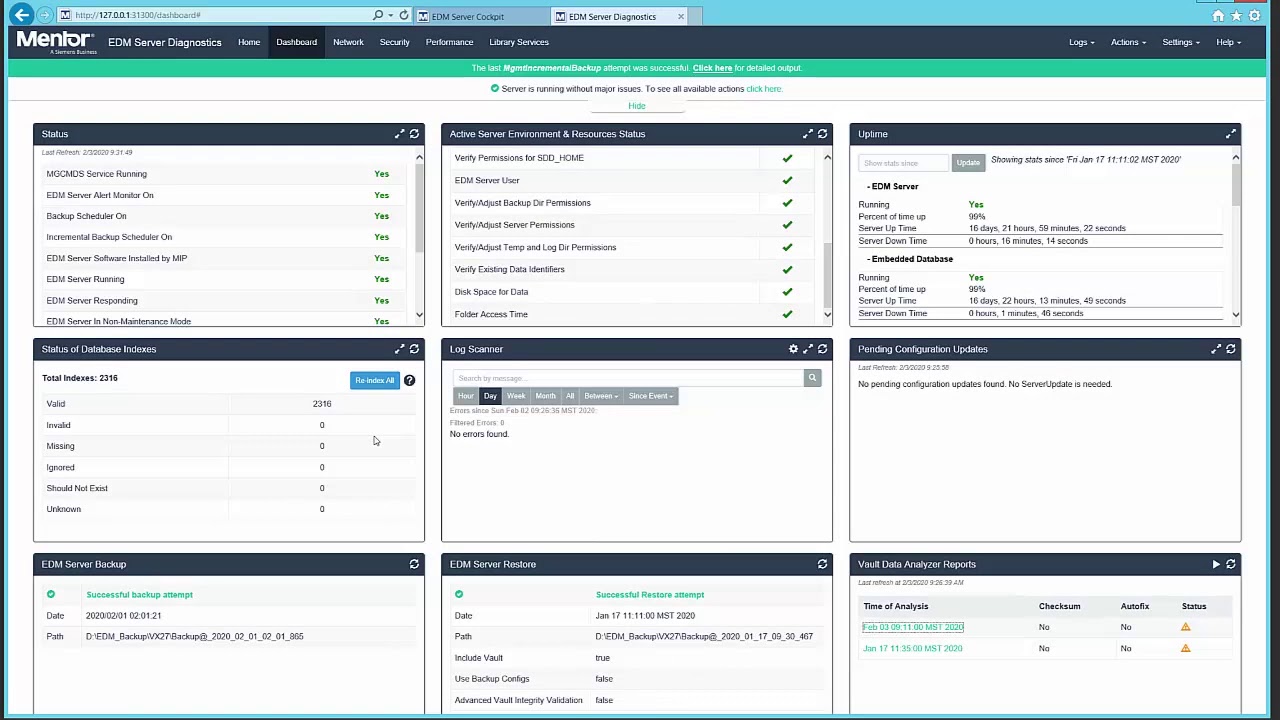Refresh EDM Server Backup panel
Screen dimensions: 1280x720
414,564
